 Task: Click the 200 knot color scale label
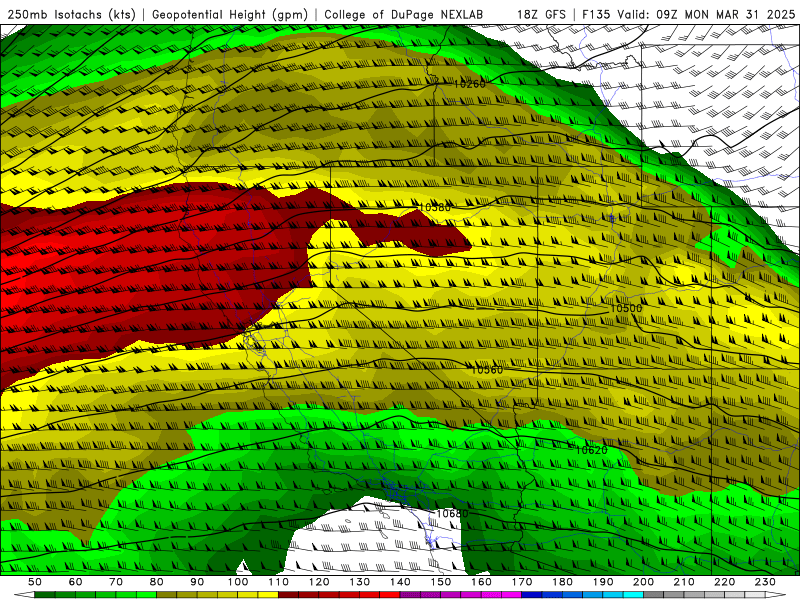643,582
